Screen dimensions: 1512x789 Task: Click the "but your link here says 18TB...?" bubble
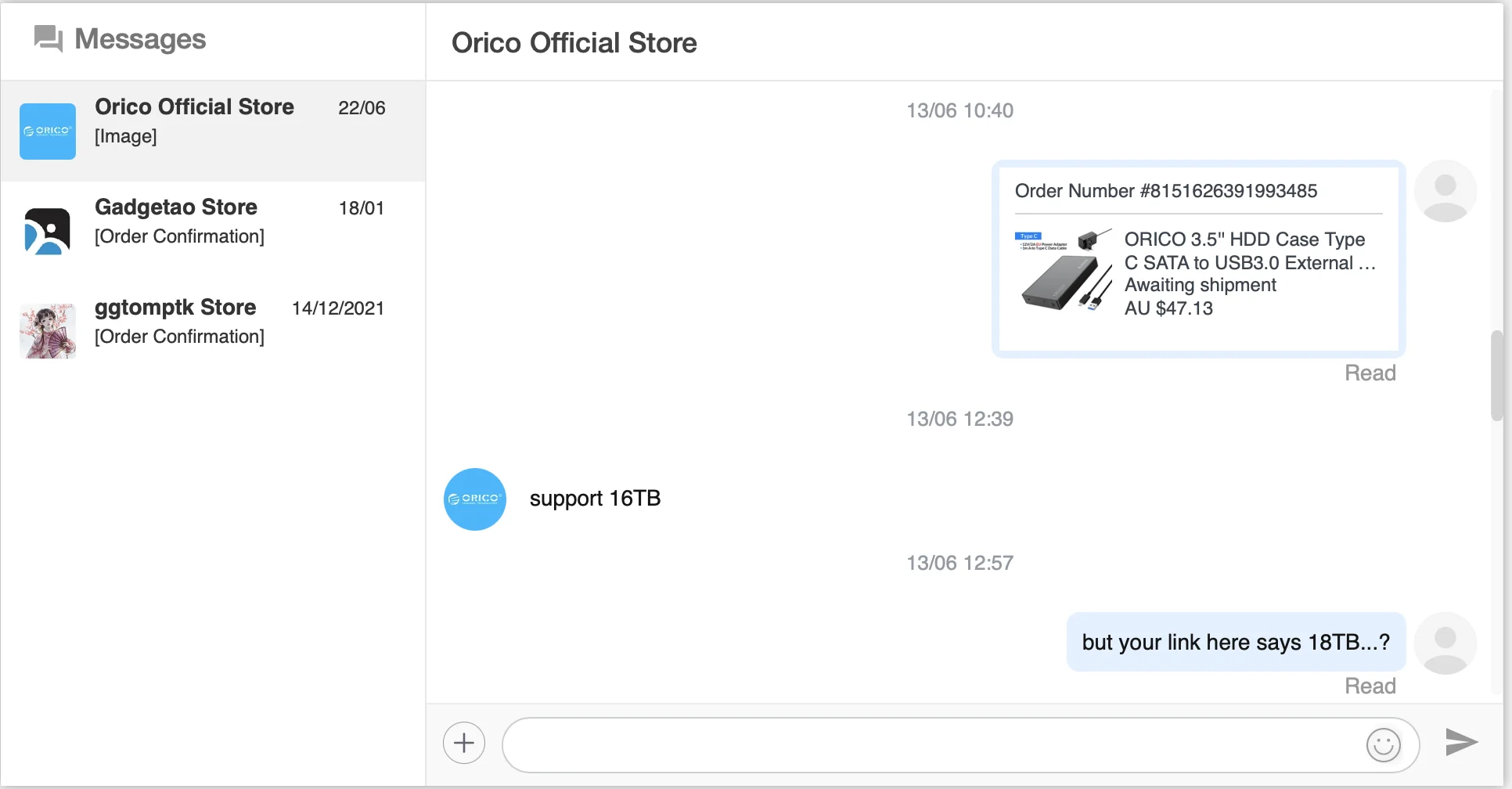coord(1236,642)
